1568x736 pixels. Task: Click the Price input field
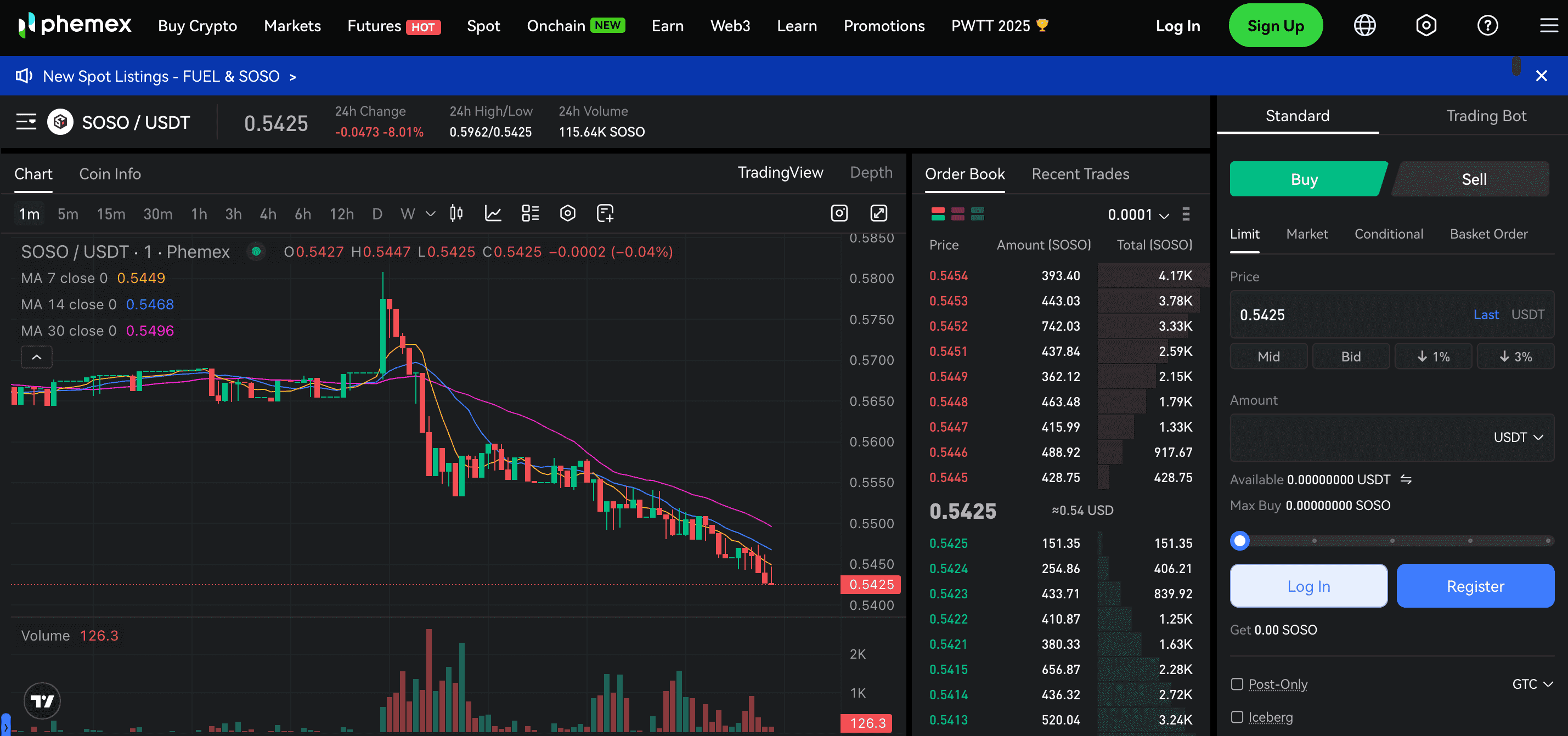point(1391,314)
